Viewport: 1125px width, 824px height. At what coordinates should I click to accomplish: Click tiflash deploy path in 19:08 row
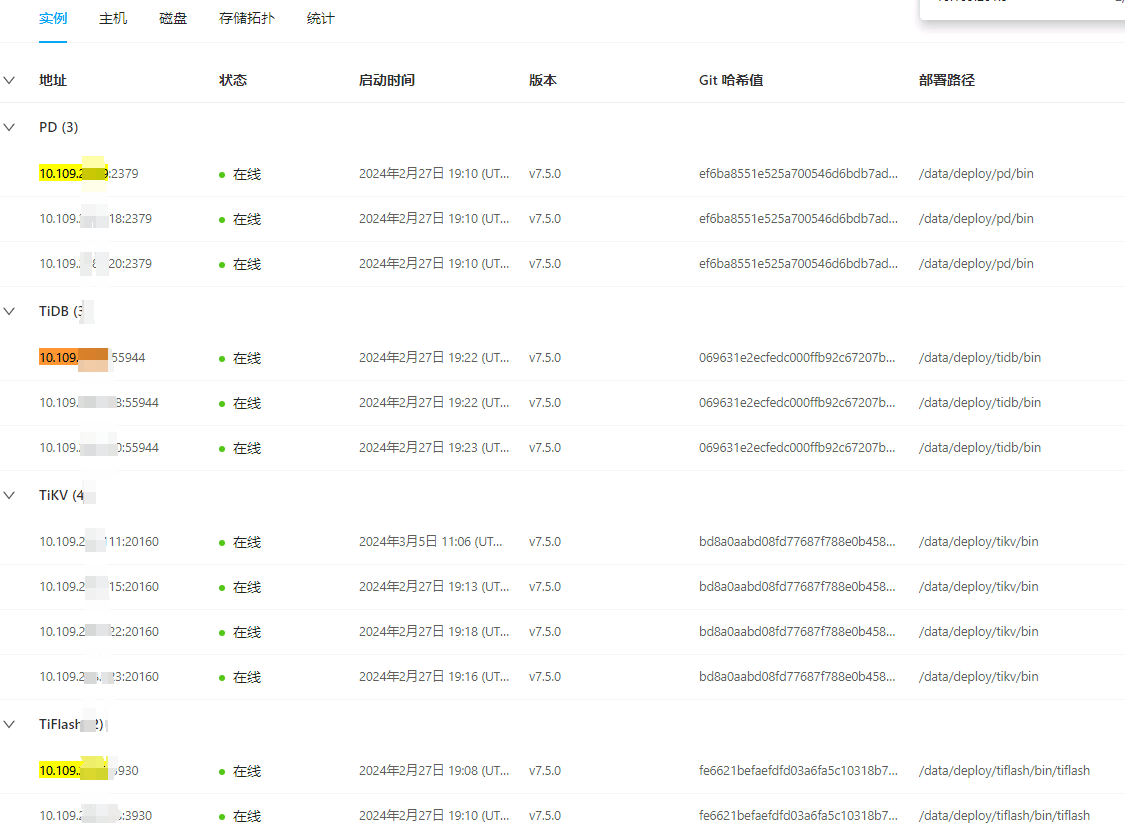[1004, 771]
